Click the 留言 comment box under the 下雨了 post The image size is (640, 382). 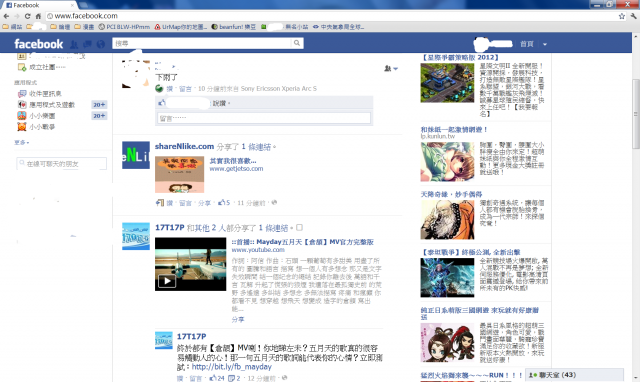[264, 118]
